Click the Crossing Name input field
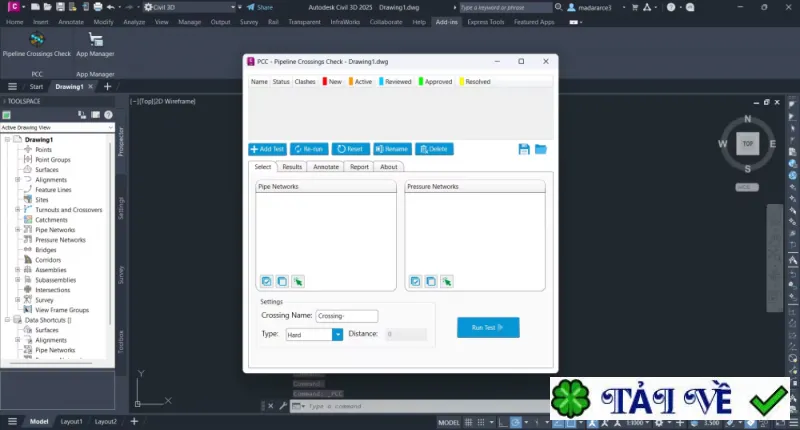800x430 pixels. coord(346,316)
